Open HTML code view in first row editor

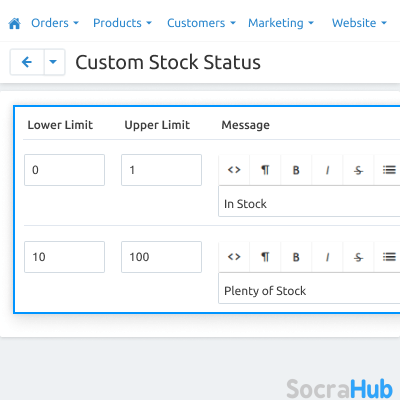coord(234,170)
